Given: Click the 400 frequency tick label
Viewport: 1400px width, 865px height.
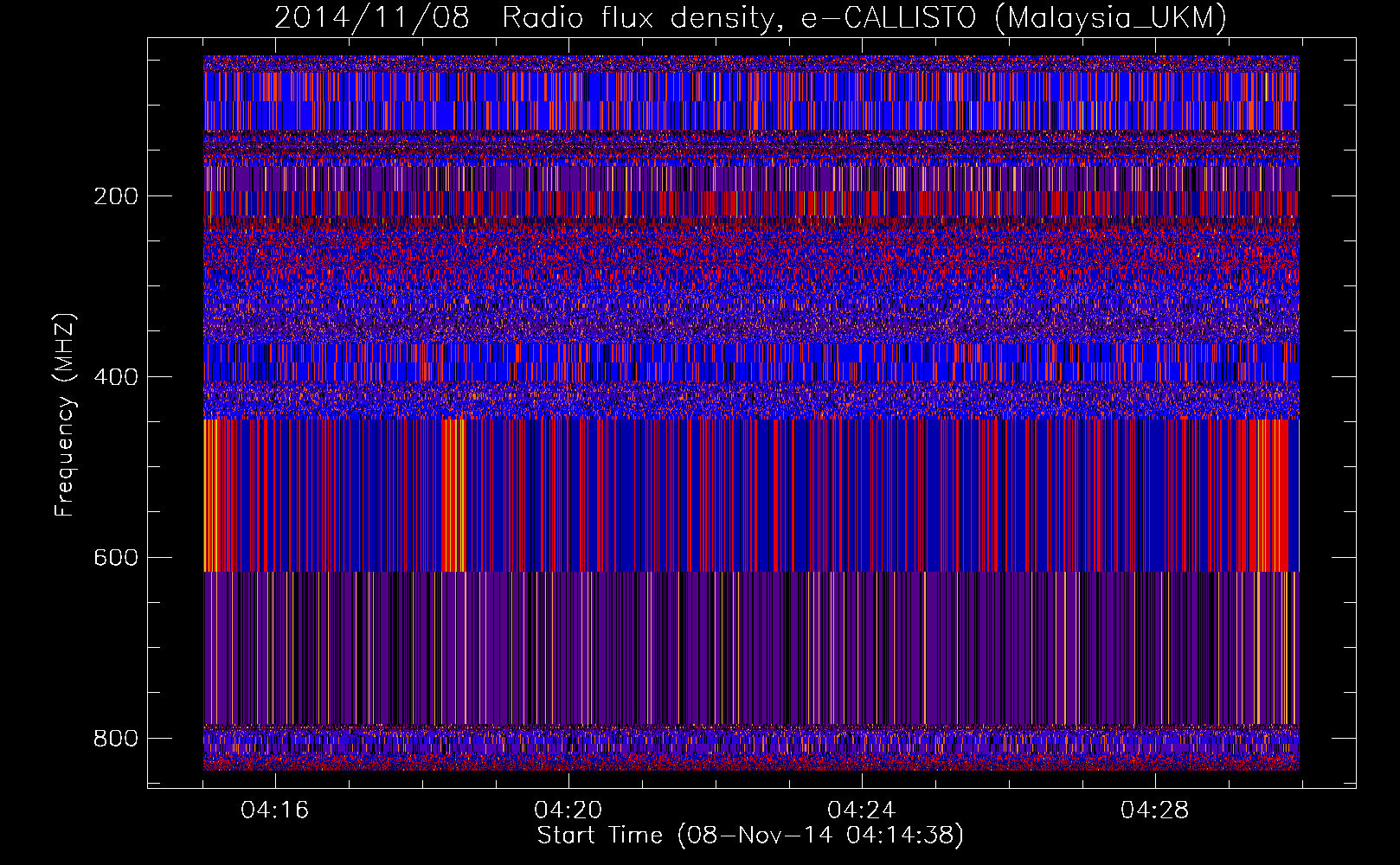Looking at the screenshot, I should pos(116,377).
